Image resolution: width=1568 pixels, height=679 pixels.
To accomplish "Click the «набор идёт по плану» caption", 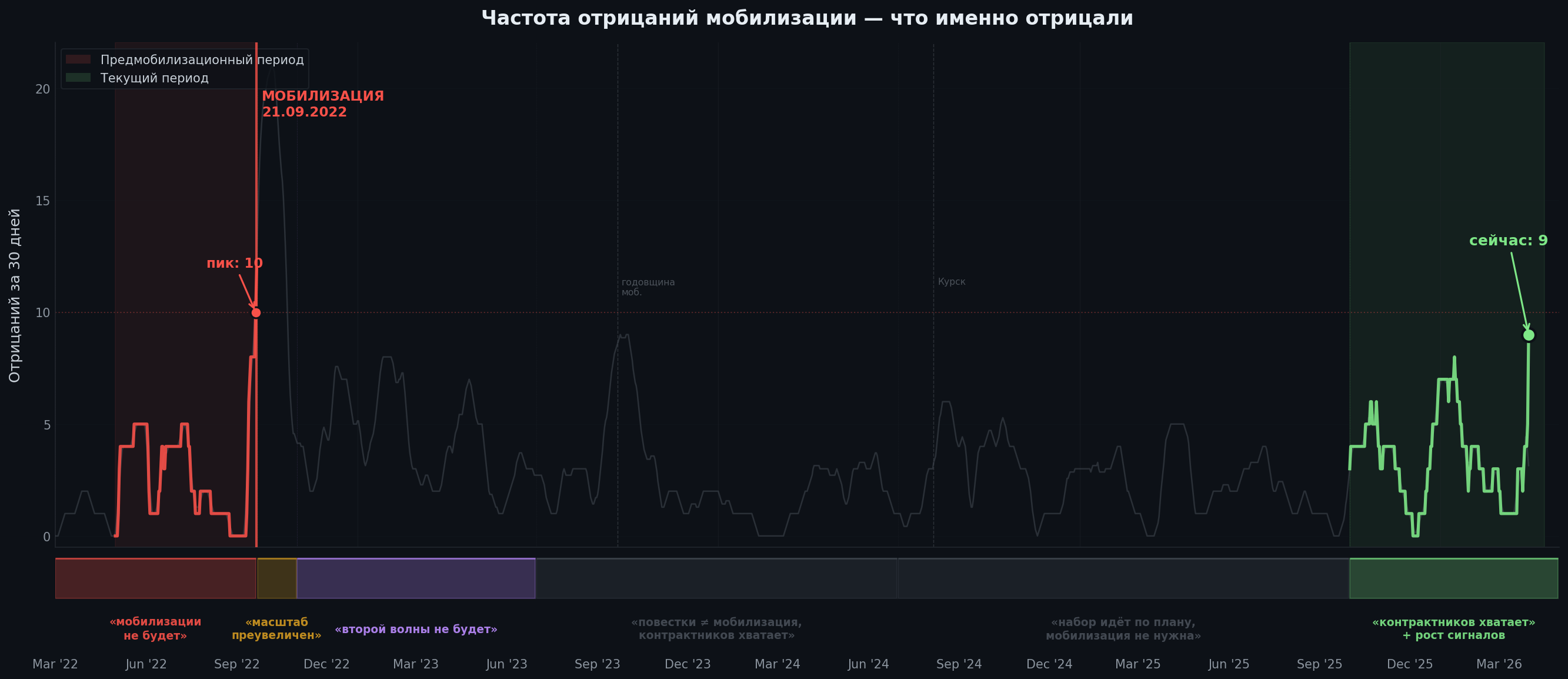I will [1123, 628].
